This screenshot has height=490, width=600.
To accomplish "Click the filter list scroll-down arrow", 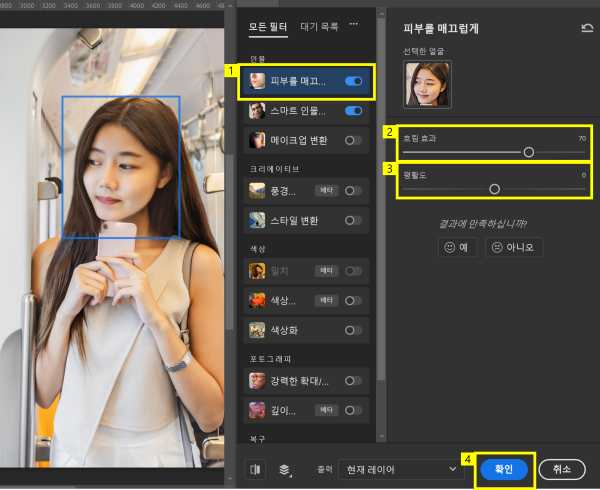I will [x=382, y=436].
